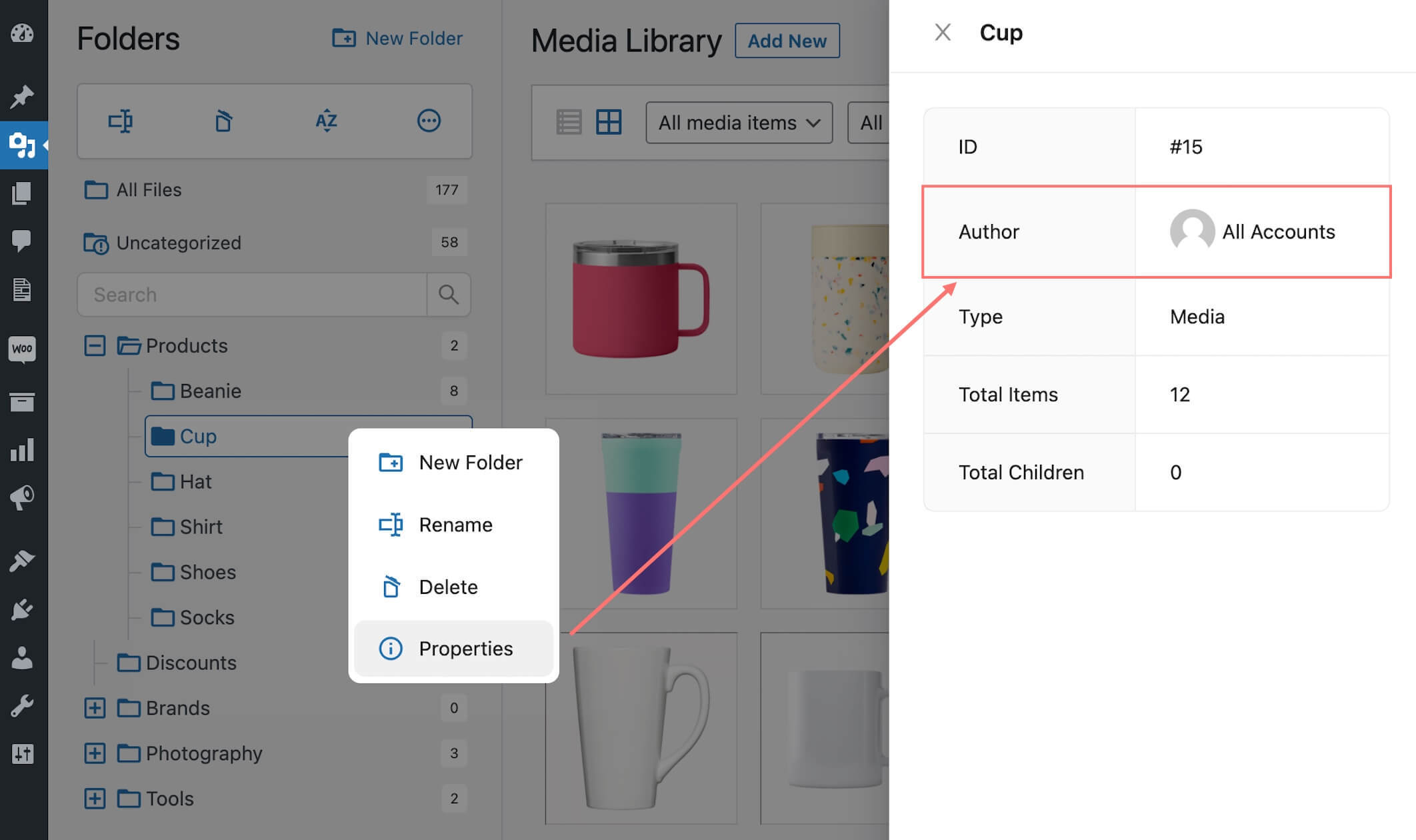
Task: Open the All media items dropdown
Action: [739, 123]
